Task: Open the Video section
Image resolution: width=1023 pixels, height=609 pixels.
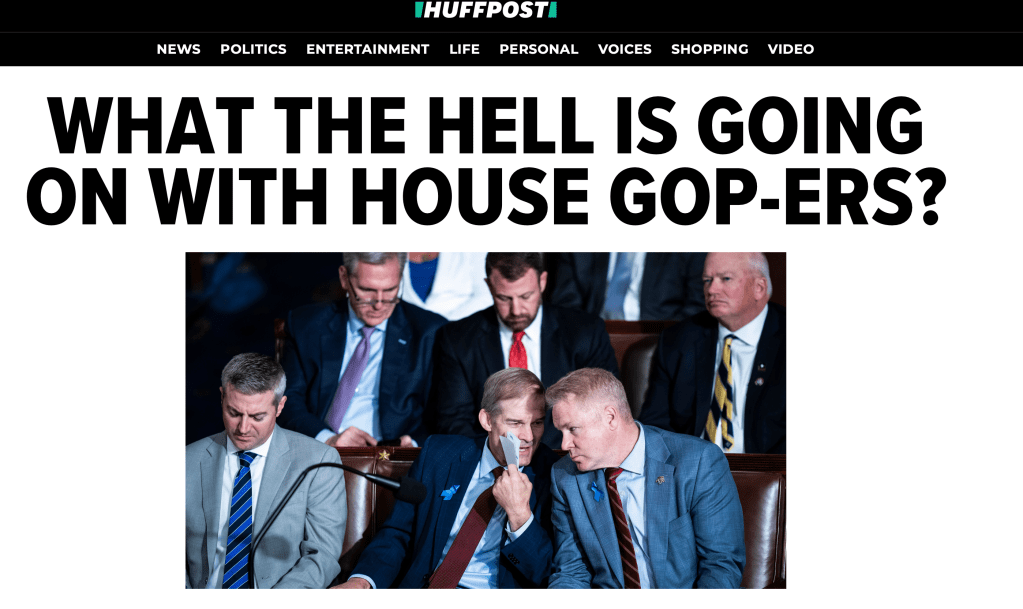Action: point(791,49)
